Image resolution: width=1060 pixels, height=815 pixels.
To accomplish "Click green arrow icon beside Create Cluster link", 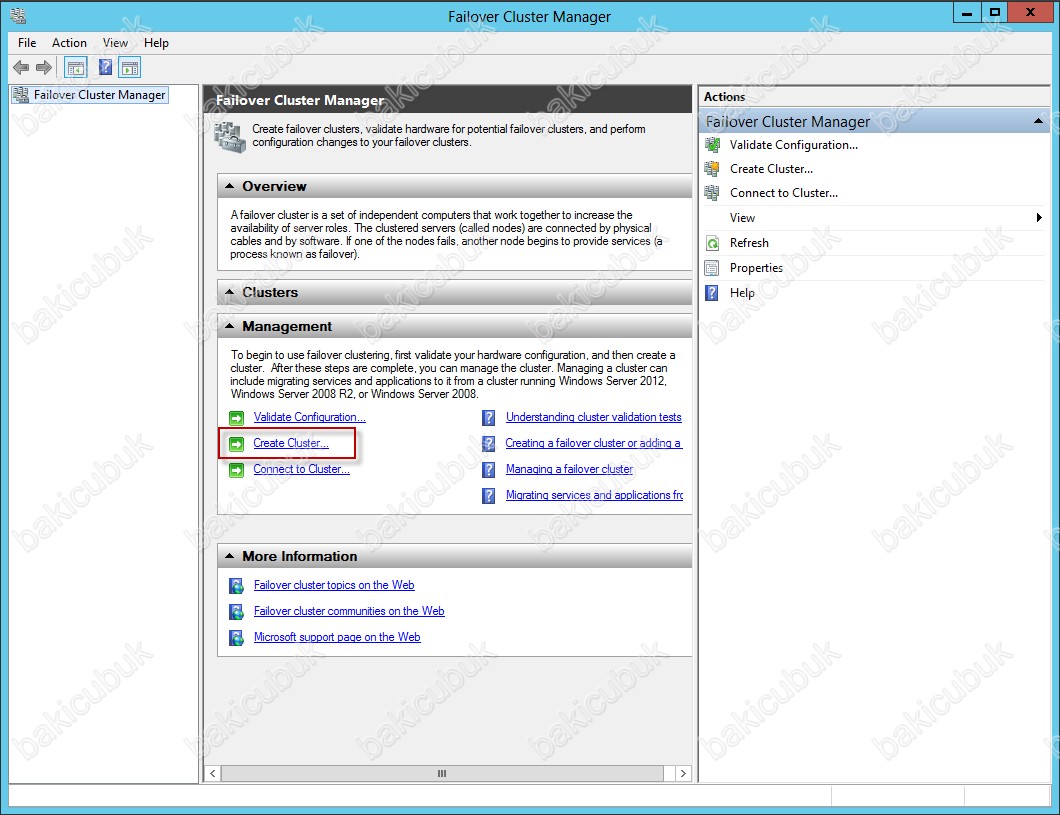I will pos(237,444).
